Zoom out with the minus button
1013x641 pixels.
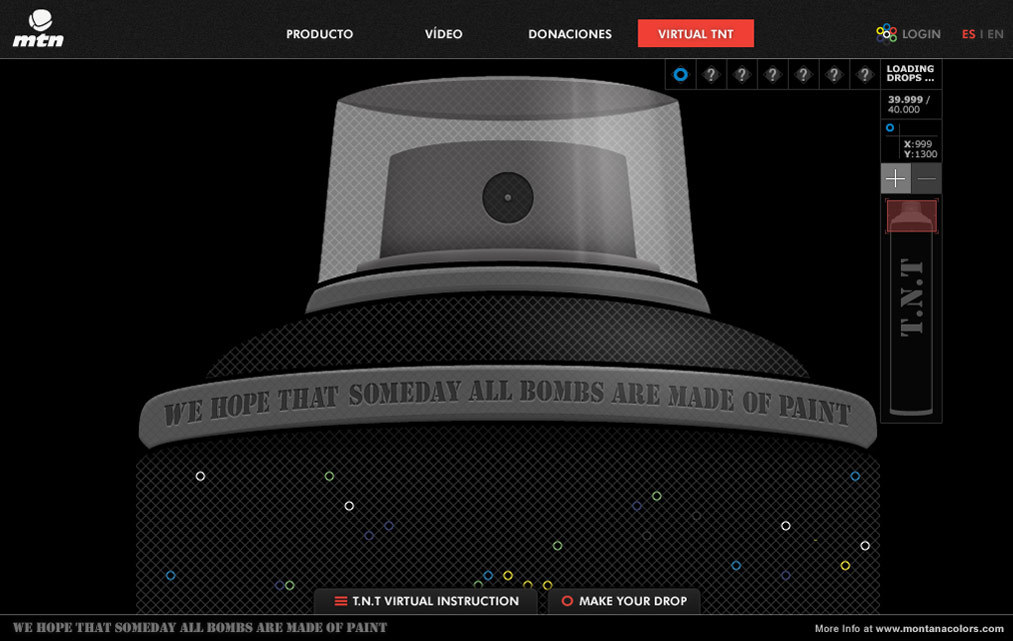pos(927,179)
